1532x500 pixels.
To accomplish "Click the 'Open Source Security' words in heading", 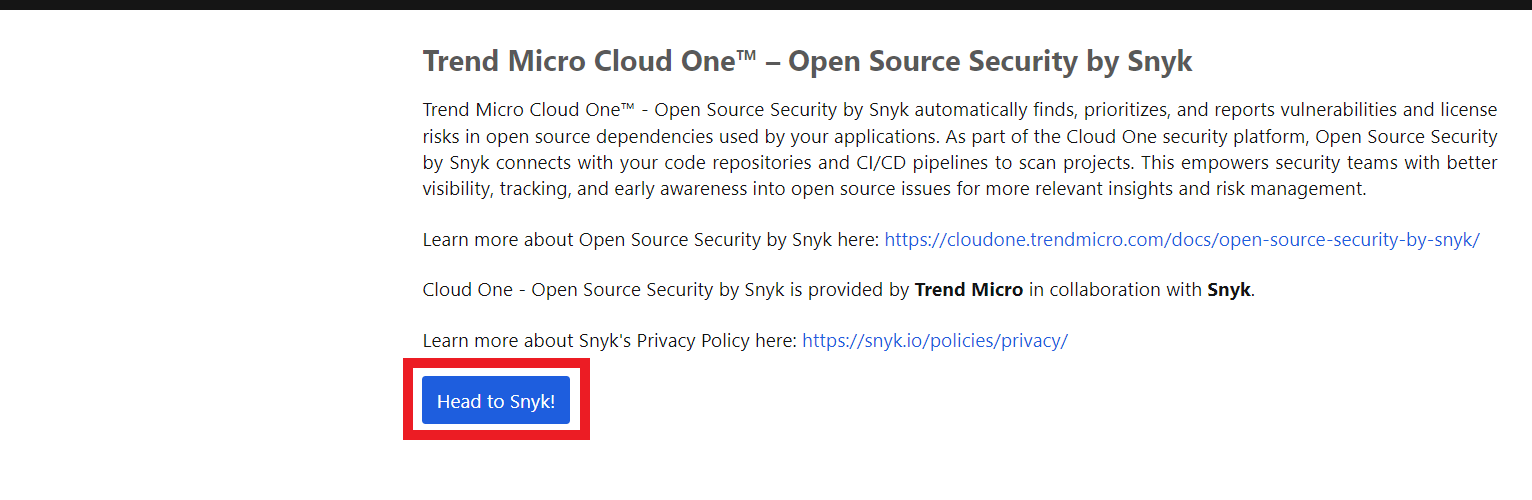I will 934,62.
